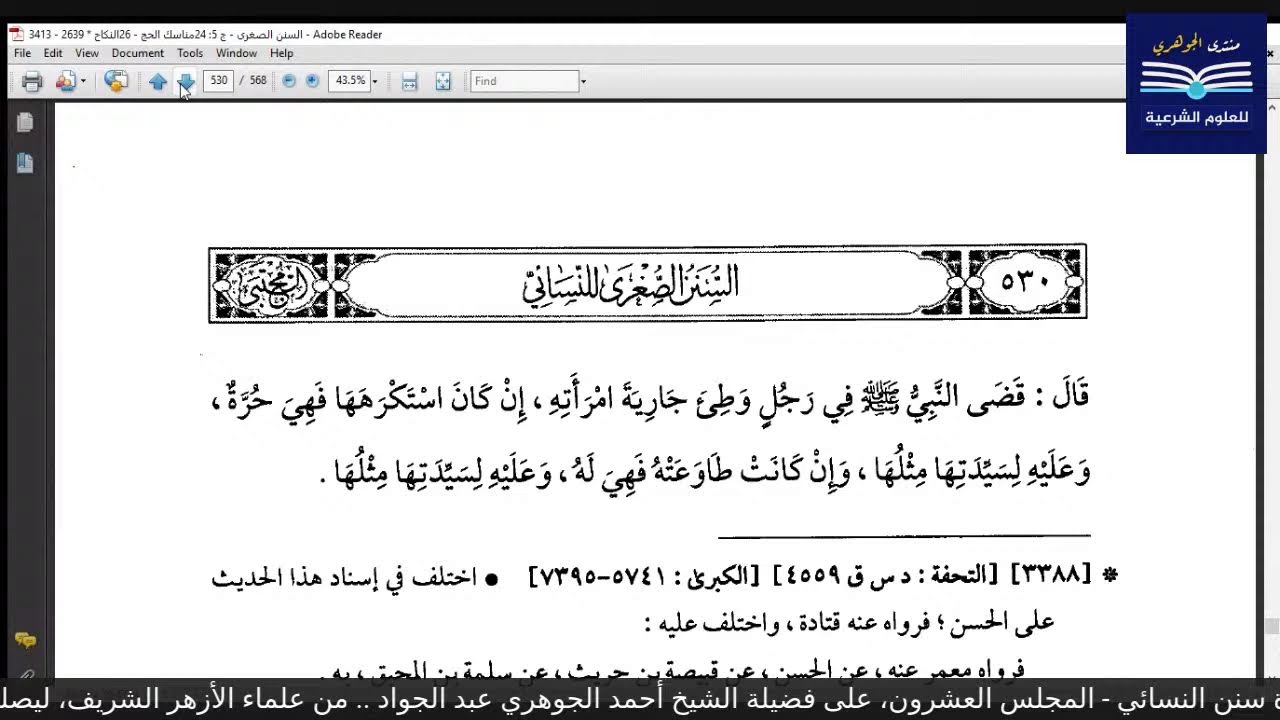The width and height of the screenshot is (1280, 720).
Task: Open the Tools menu
Action: [190, 53]
